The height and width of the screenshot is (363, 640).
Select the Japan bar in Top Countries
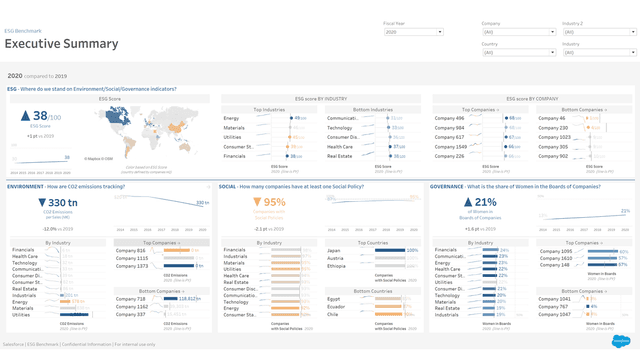tap(390, 250)
